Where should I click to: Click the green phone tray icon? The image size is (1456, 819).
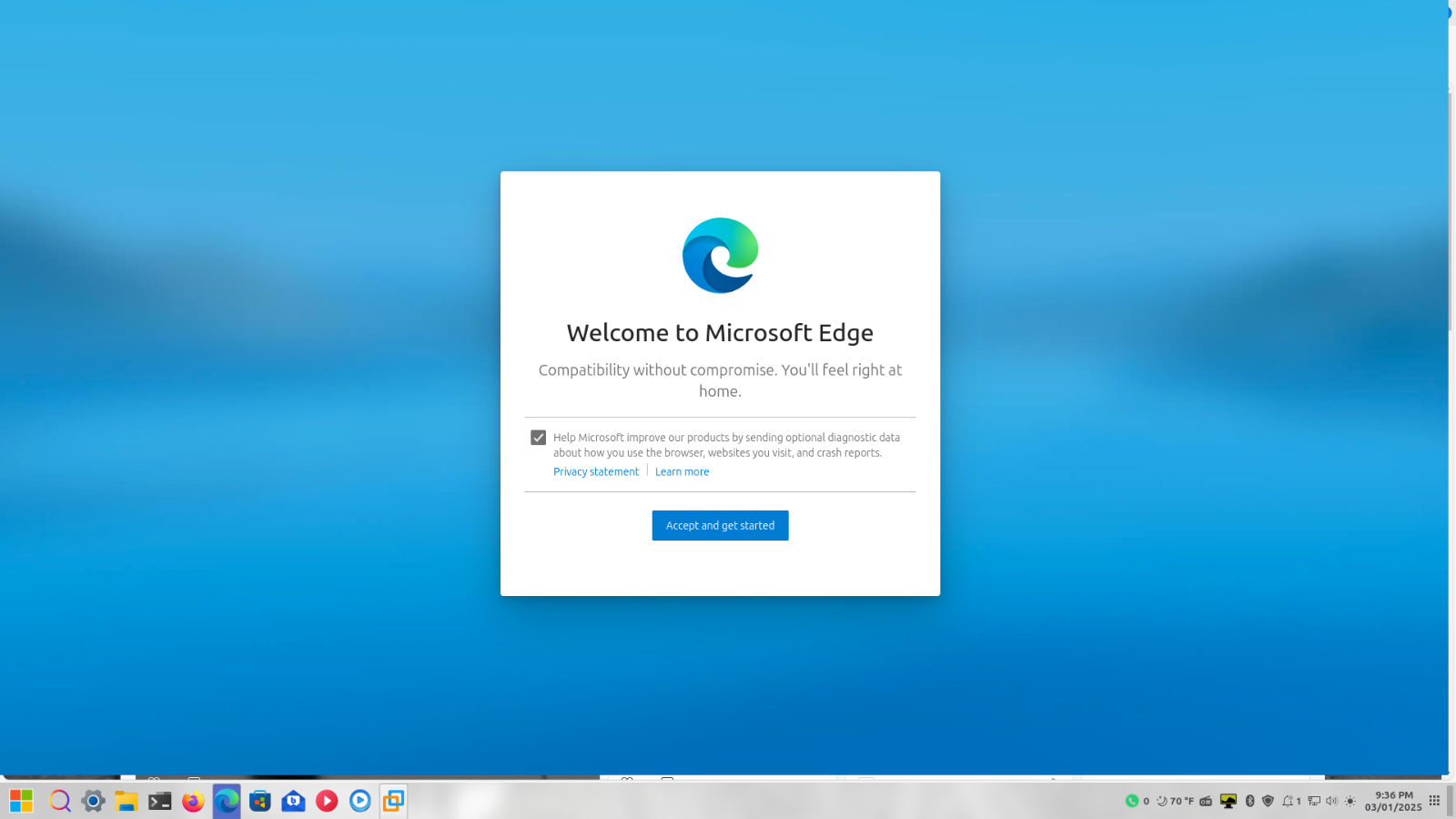[1132, 801]
